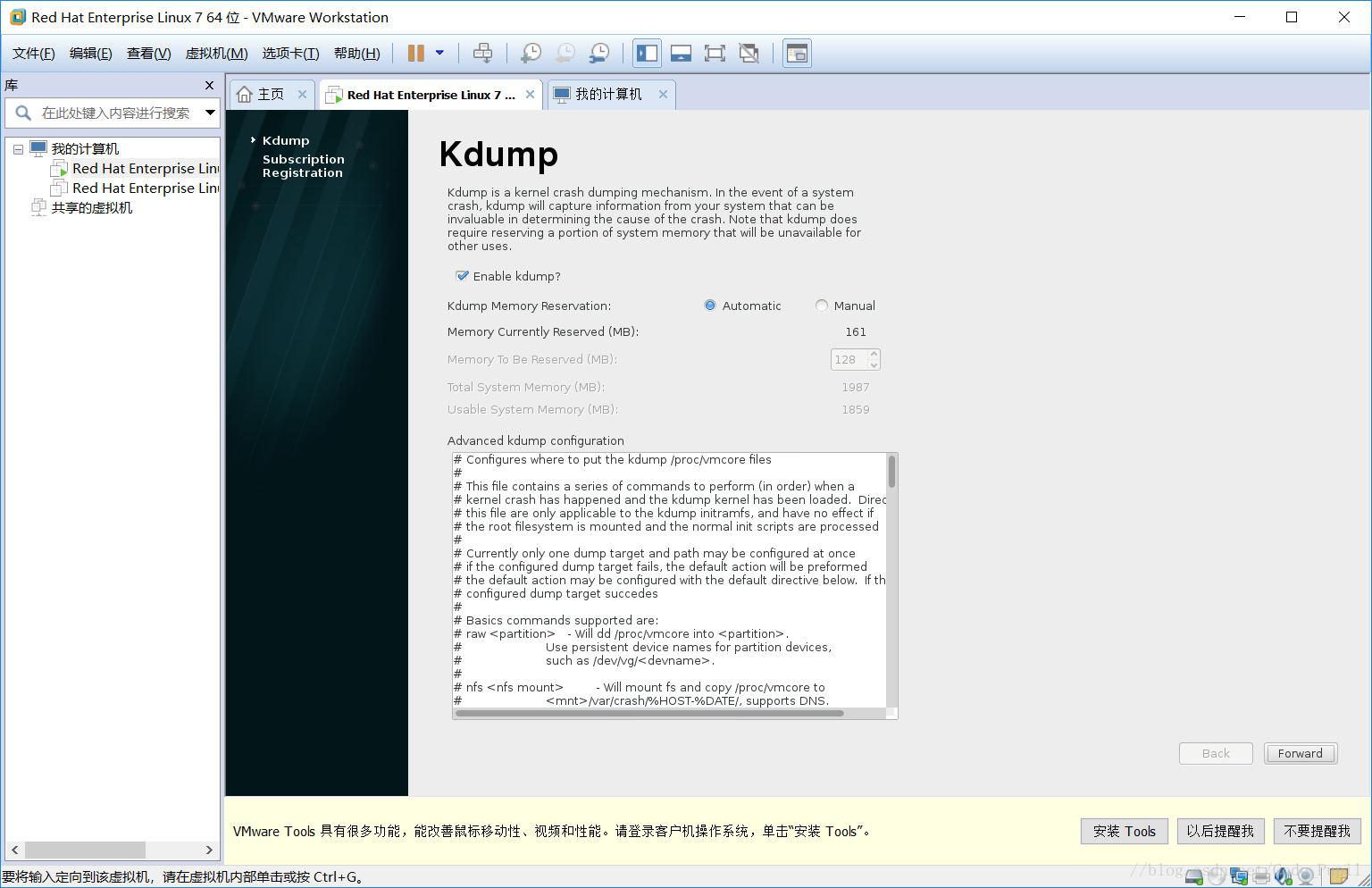Click the webcam device status icon
Viewport: 1372px width, 888px height.
(1306, 877)
